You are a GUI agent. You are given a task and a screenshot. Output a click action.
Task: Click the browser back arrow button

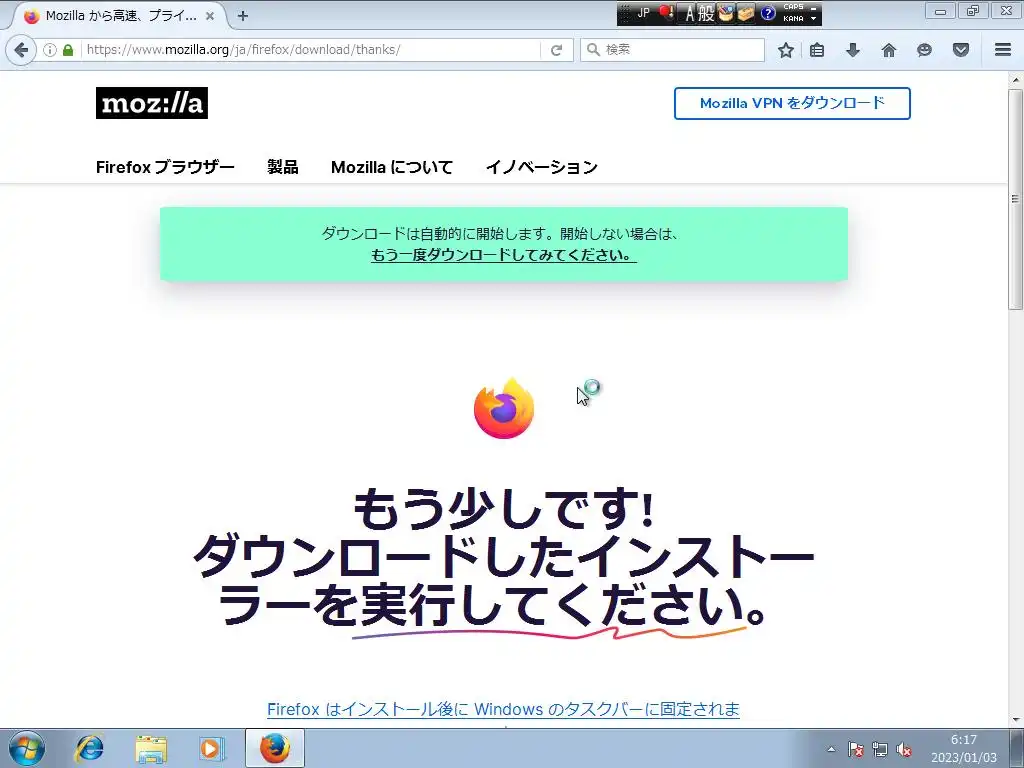point(21,50)
